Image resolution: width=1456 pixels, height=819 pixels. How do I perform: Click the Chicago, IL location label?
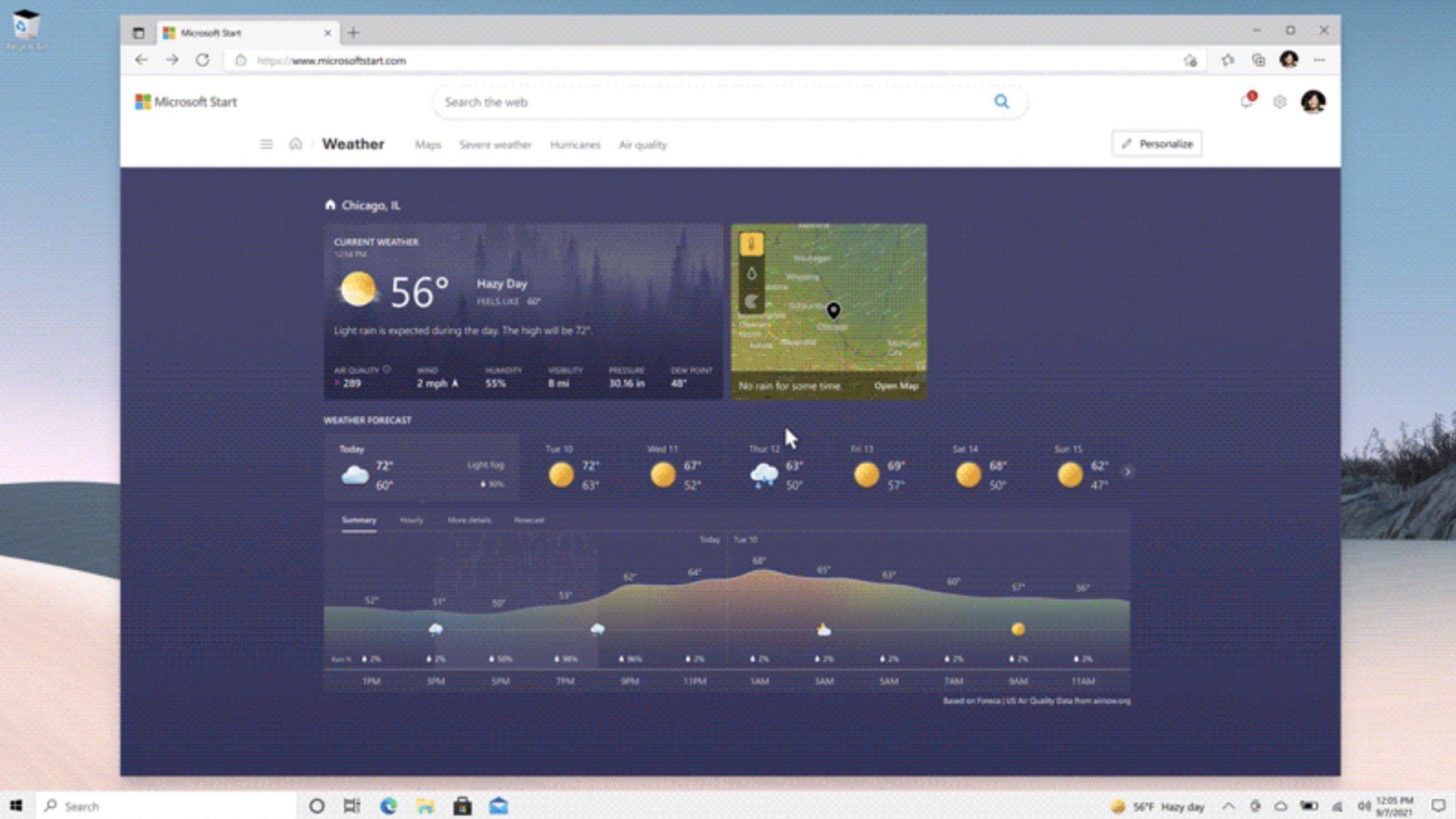[x=370, y=205]
